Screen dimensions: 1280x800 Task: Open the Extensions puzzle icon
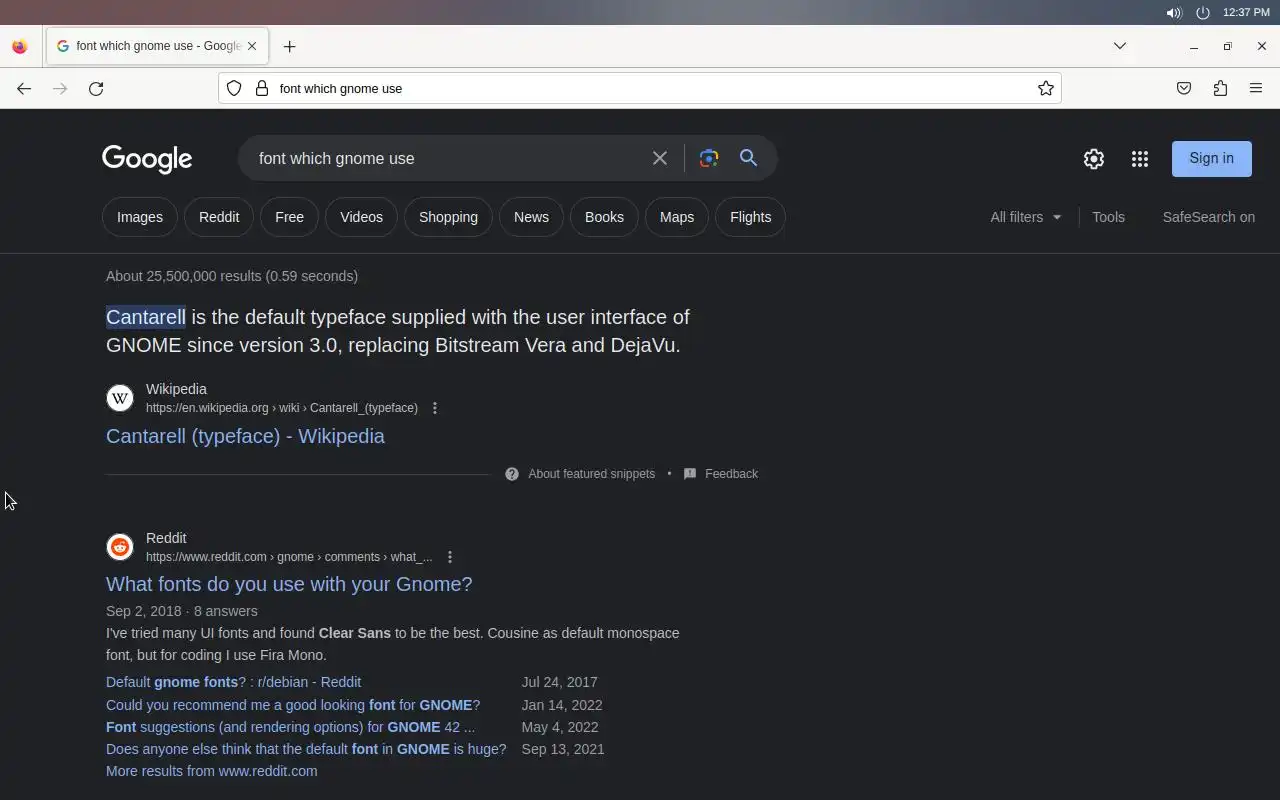1220,88
